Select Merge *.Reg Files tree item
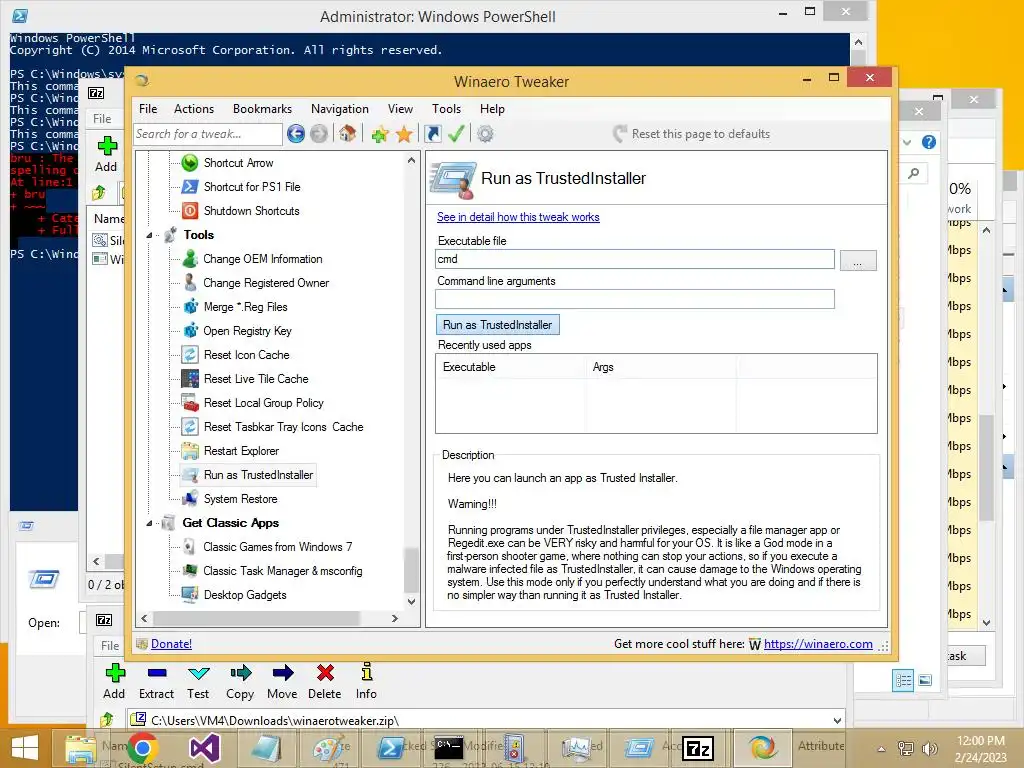The height and width of the screenshot is (768, 1024). 245,307
